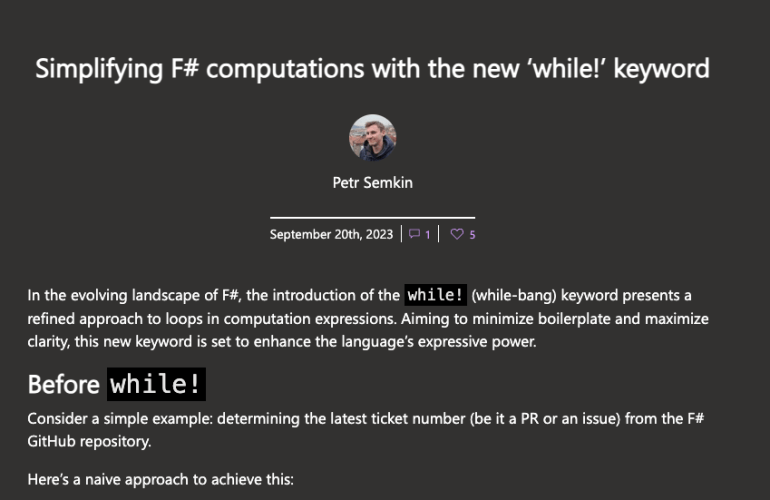
Task: Click the heart like icon
Action: point(457,235)
